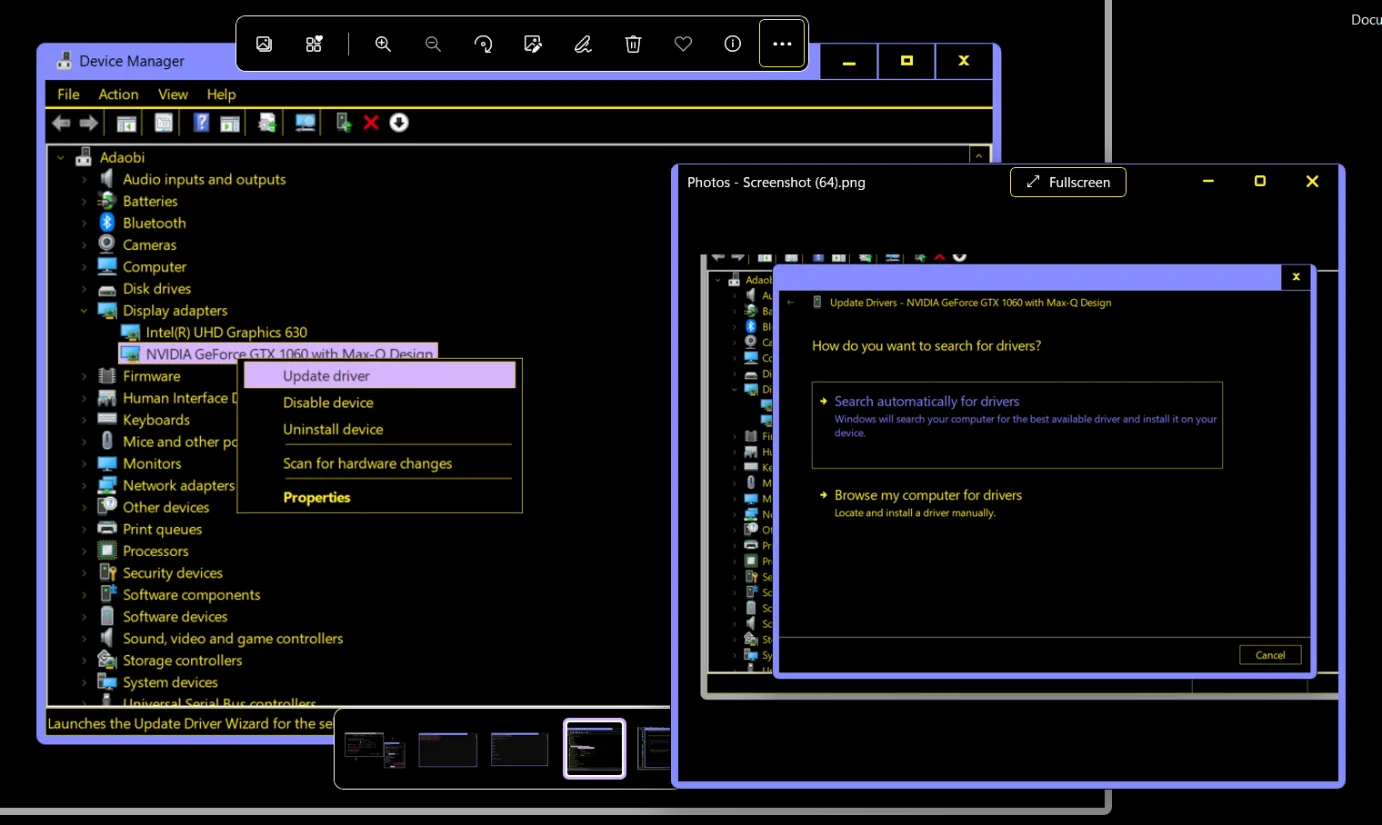Open the Help menu in Device Manager

click(x=221, y=94)
